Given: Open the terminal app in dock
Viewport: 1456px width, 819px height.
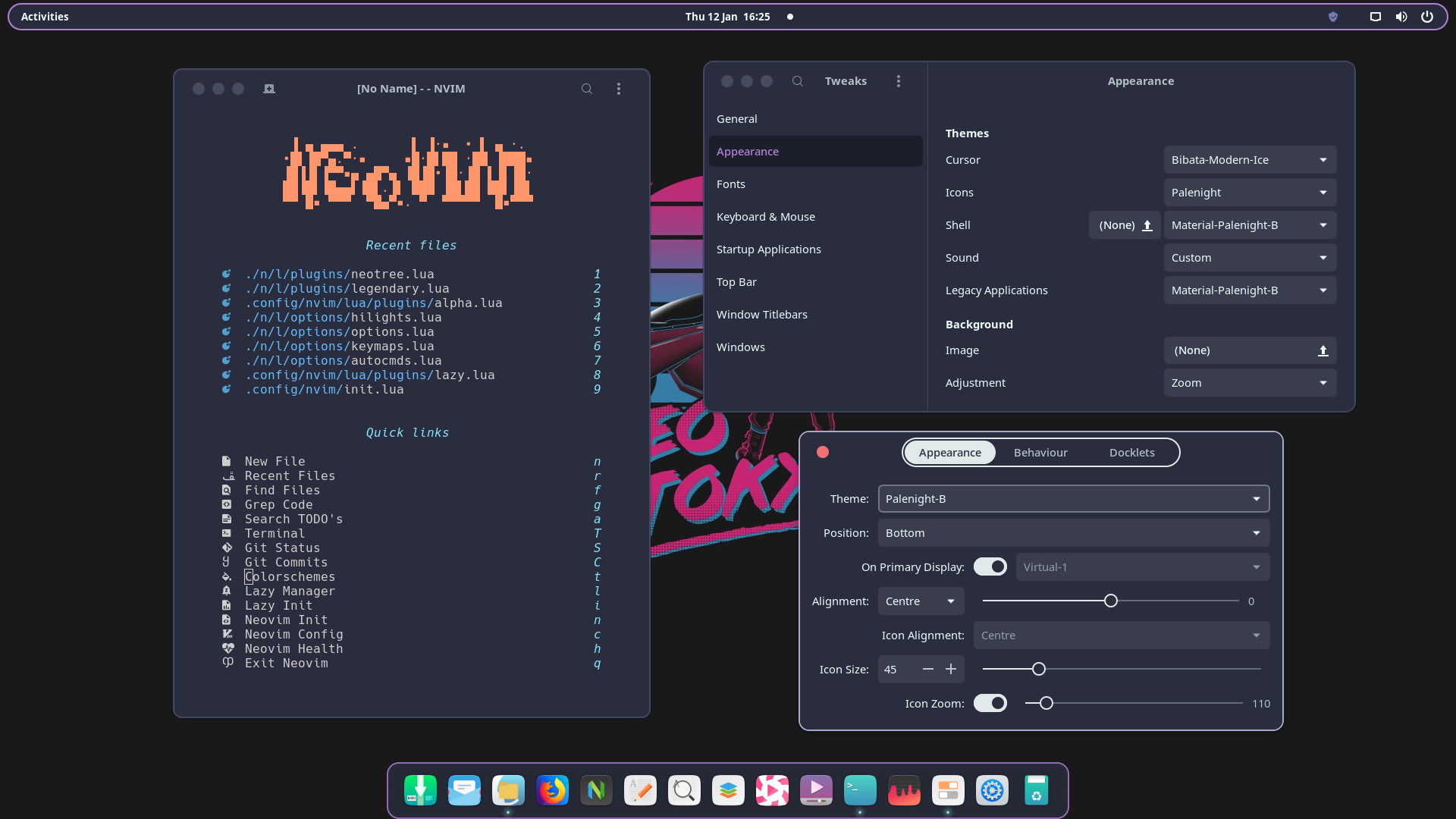Looking at the screenshot, I should pos(860,790).
